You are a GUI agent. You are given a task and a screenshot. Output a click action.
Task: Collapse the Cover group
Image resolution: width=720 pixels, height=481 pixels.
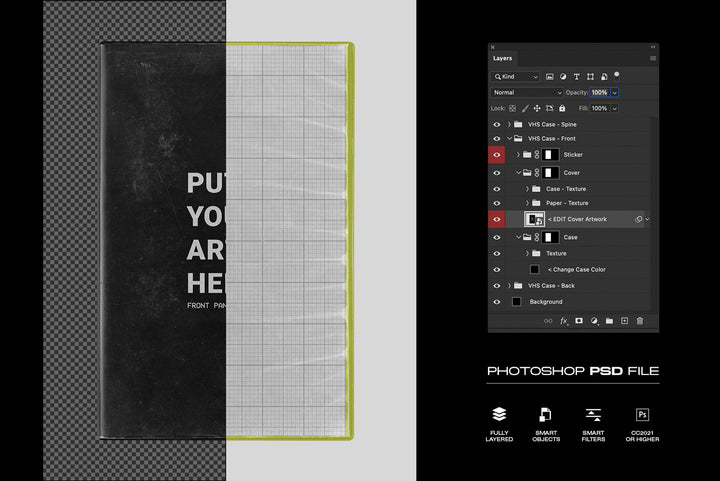coord(518,173)
